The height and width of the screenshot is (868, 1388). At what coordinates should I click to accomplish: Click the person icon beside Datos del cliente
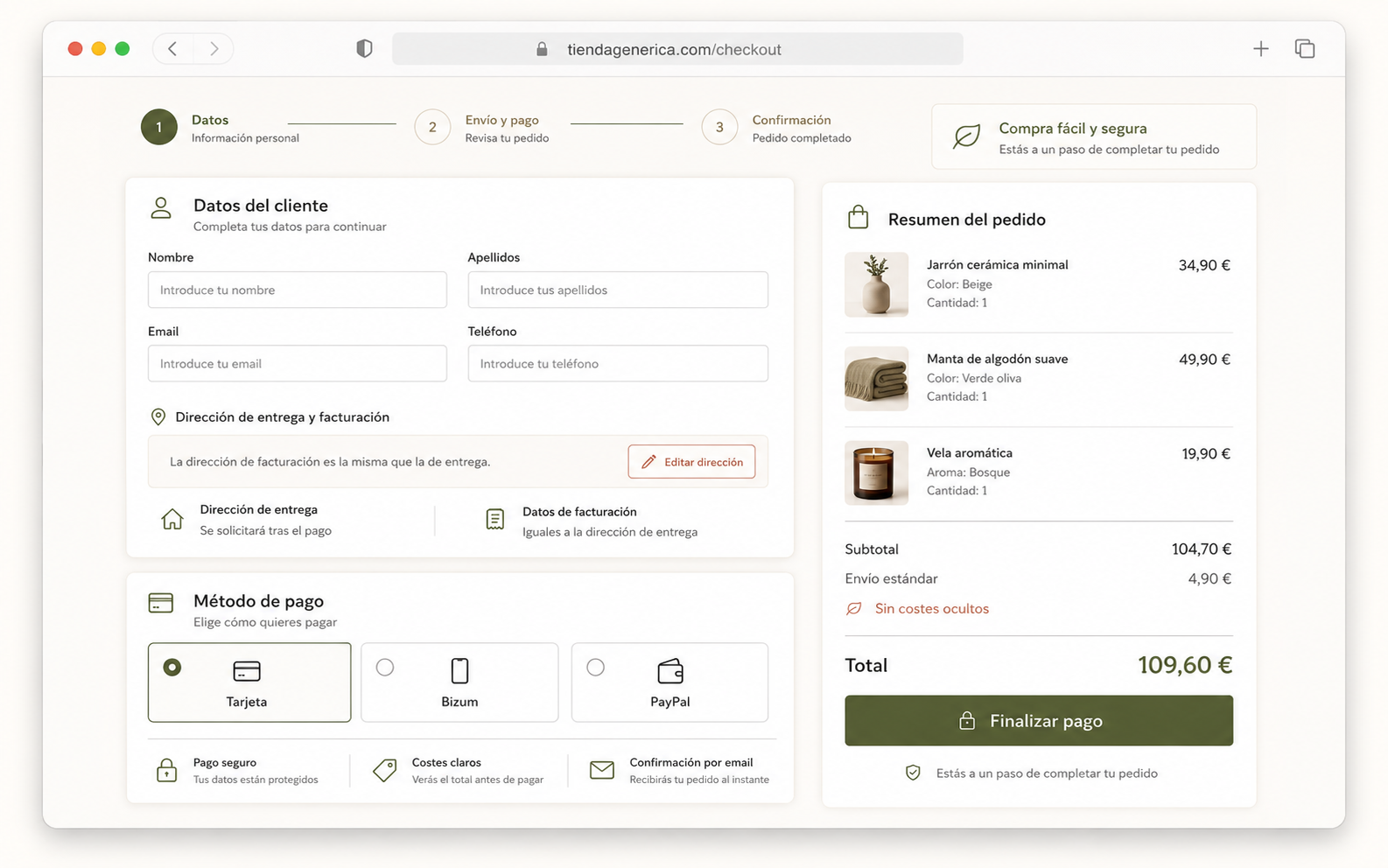tap(160, 208)
